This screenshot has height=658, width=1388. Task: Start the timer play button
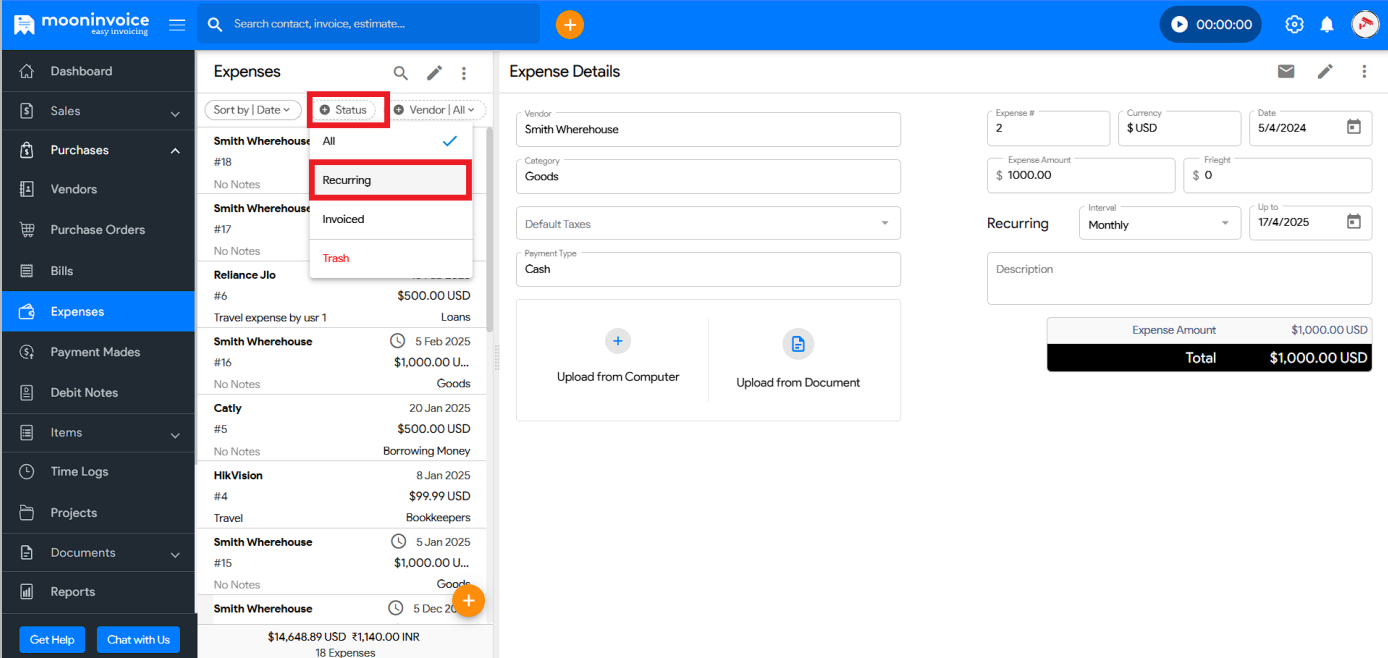1179,25
